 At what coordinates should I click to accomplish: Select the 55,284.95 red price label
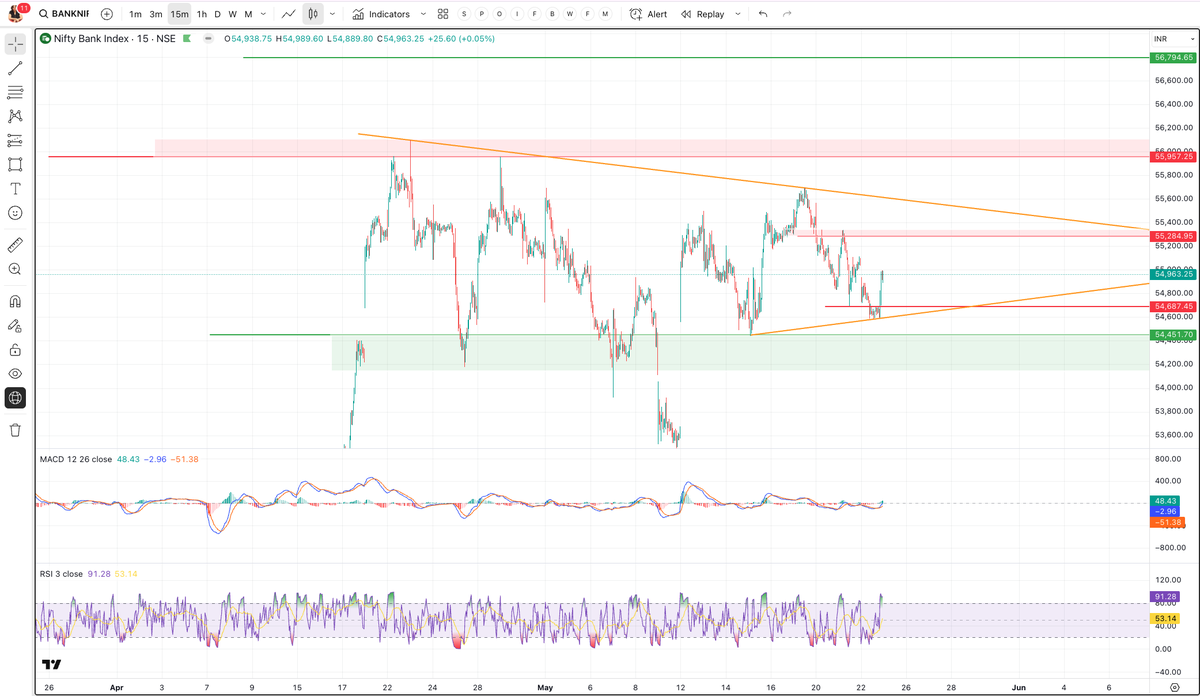[x=1174, y=236]
